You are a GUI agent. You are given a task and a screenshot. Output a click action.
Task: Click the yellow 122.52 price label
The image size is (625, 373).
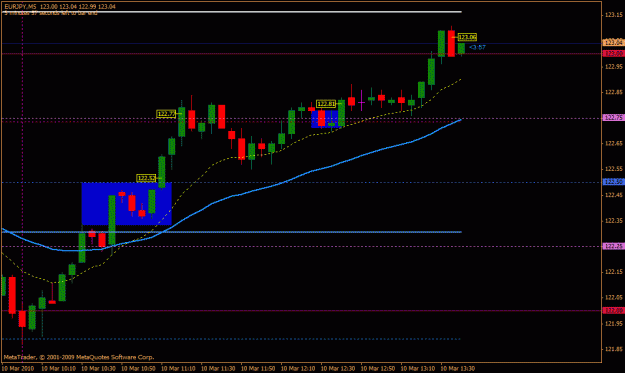[x=146, y=178]
